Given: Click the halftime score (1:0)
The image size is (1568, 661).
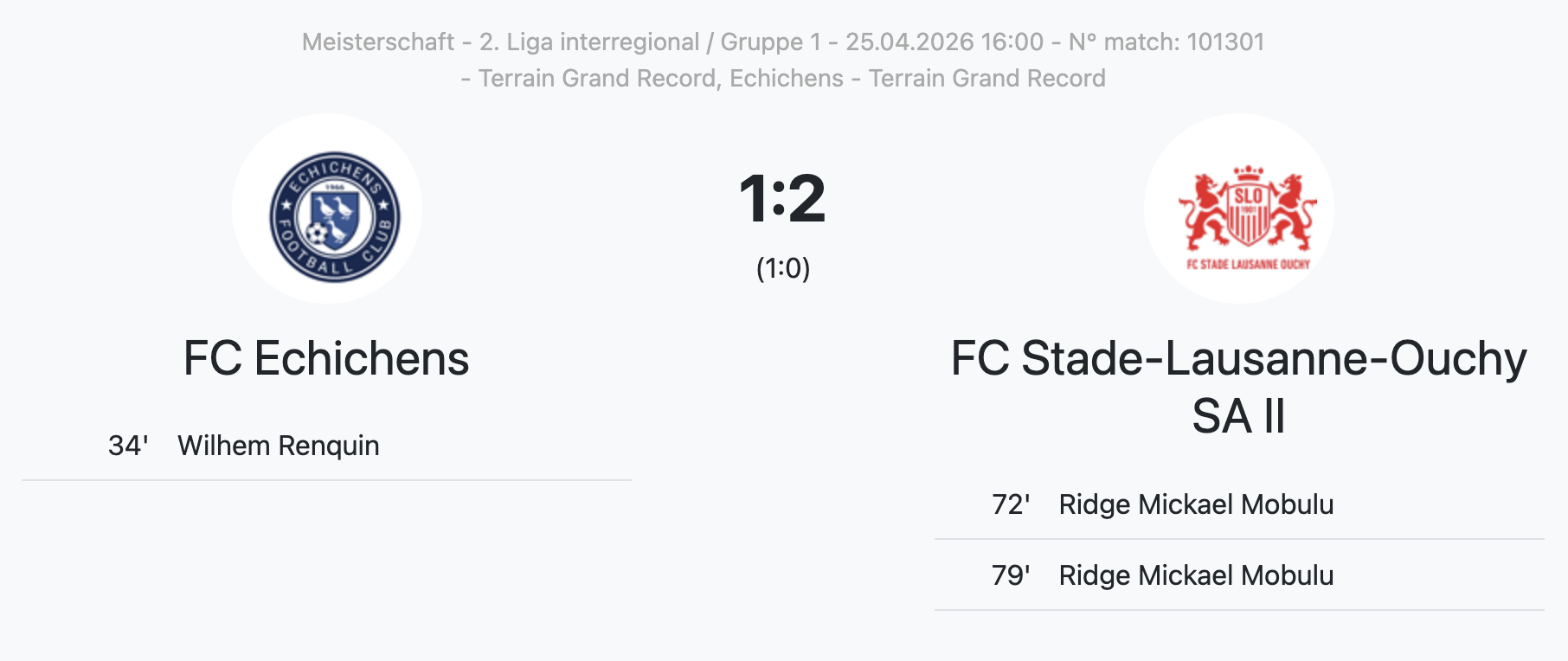Looking at the screenshot, I should [783, 268].
